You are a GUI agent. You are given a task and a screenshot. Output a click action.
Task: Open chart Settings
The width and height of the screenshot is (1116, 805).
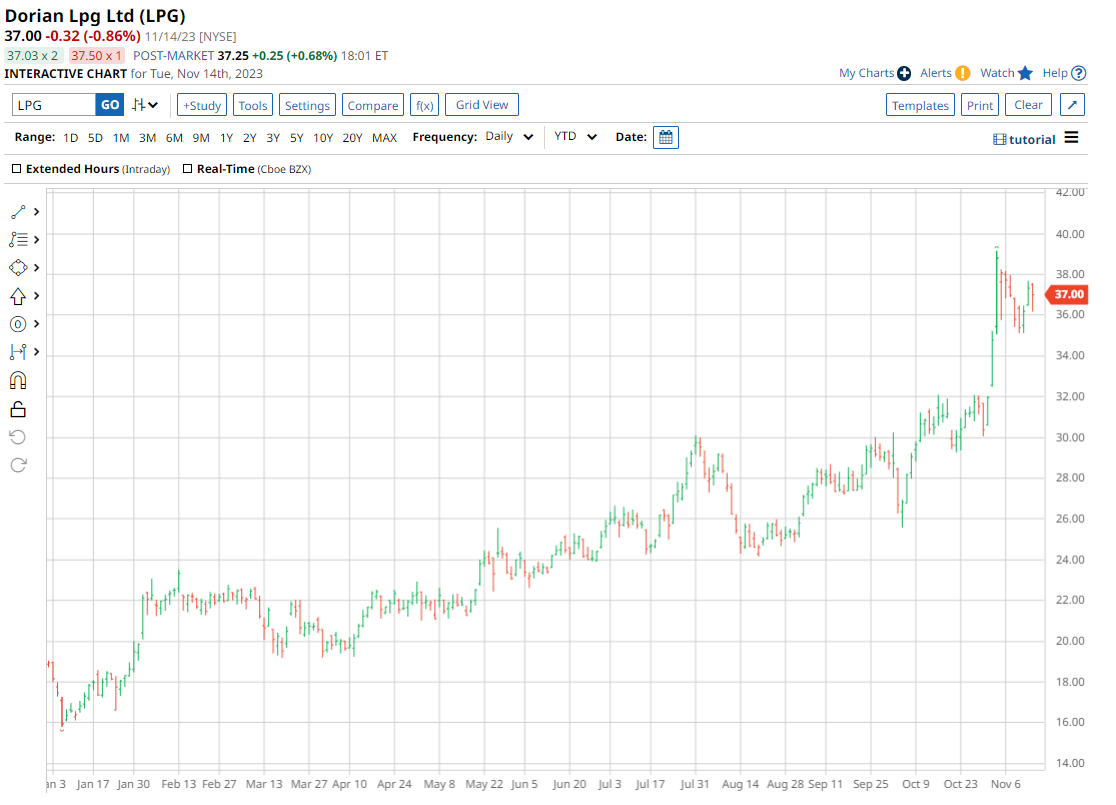click(x=307, y=105)
